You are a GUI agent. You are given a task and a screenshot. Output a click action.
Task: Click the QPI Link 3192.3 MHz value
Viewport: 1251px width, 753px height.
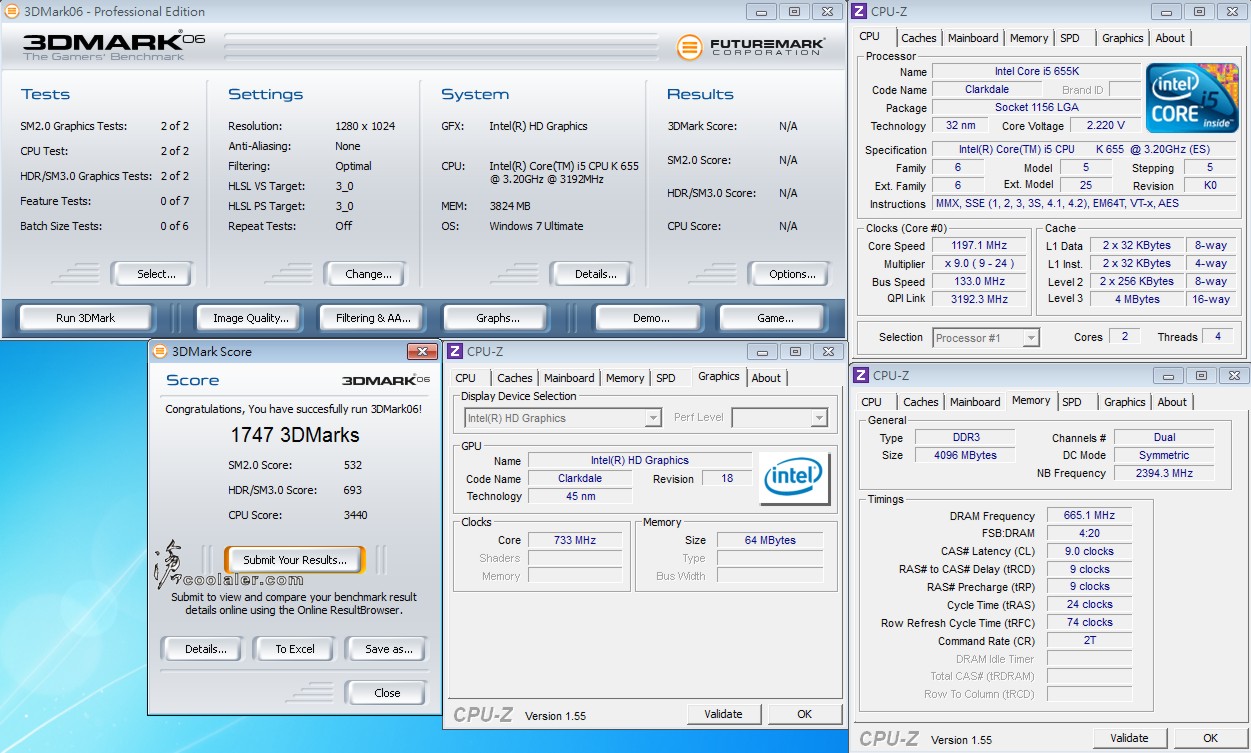coord(981,299)
